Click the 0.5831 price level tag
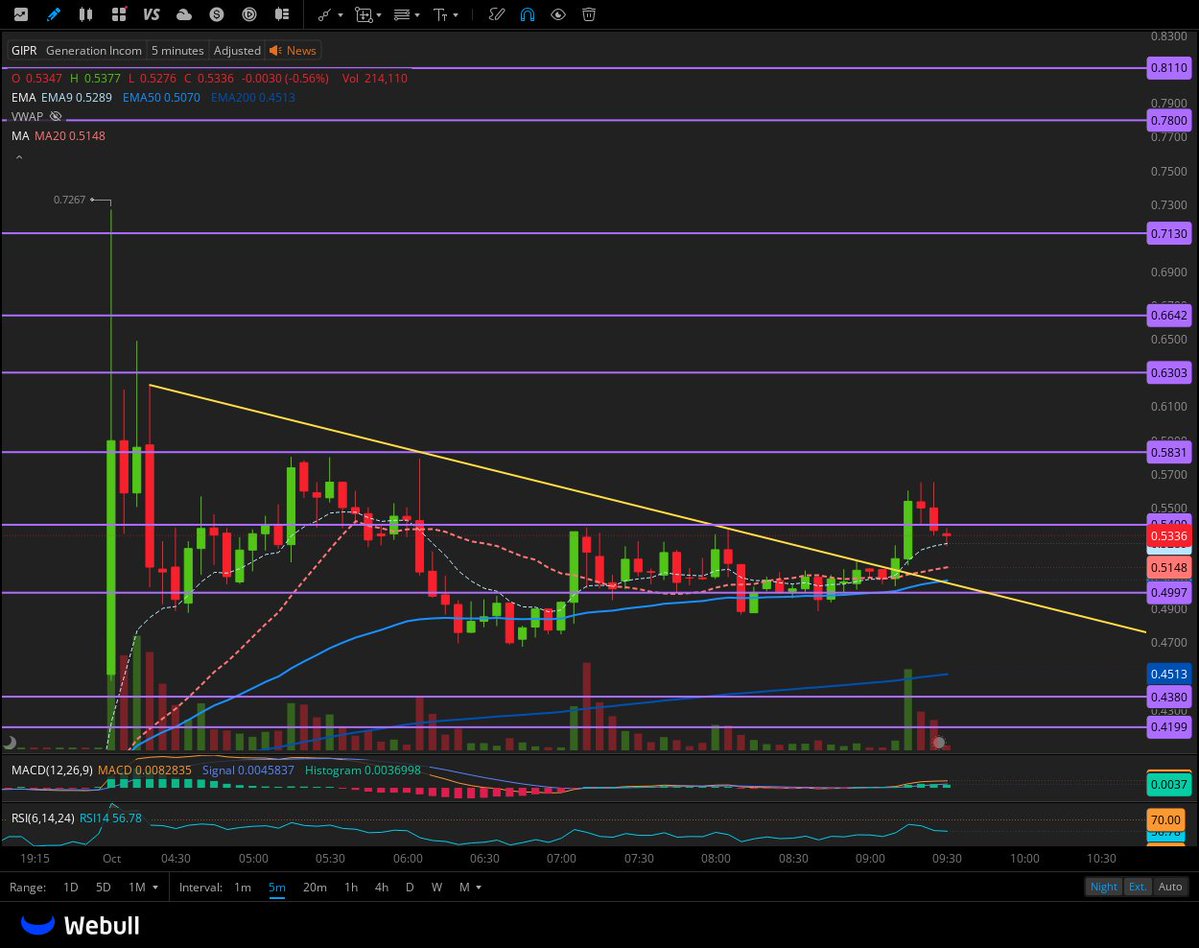Viewport: 1199px width, 948px height. 1169,452
